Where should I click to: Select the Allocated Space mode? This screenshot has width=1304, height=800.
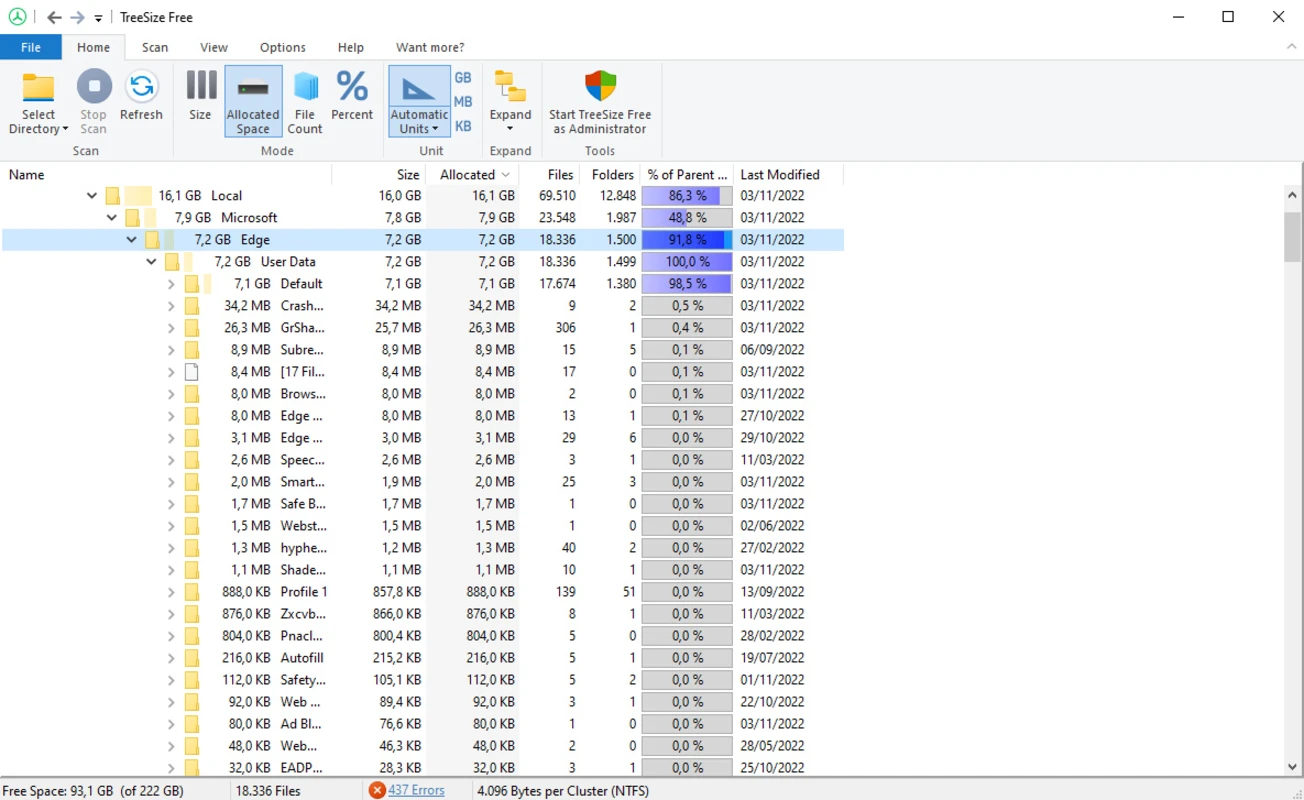(253, 98)
